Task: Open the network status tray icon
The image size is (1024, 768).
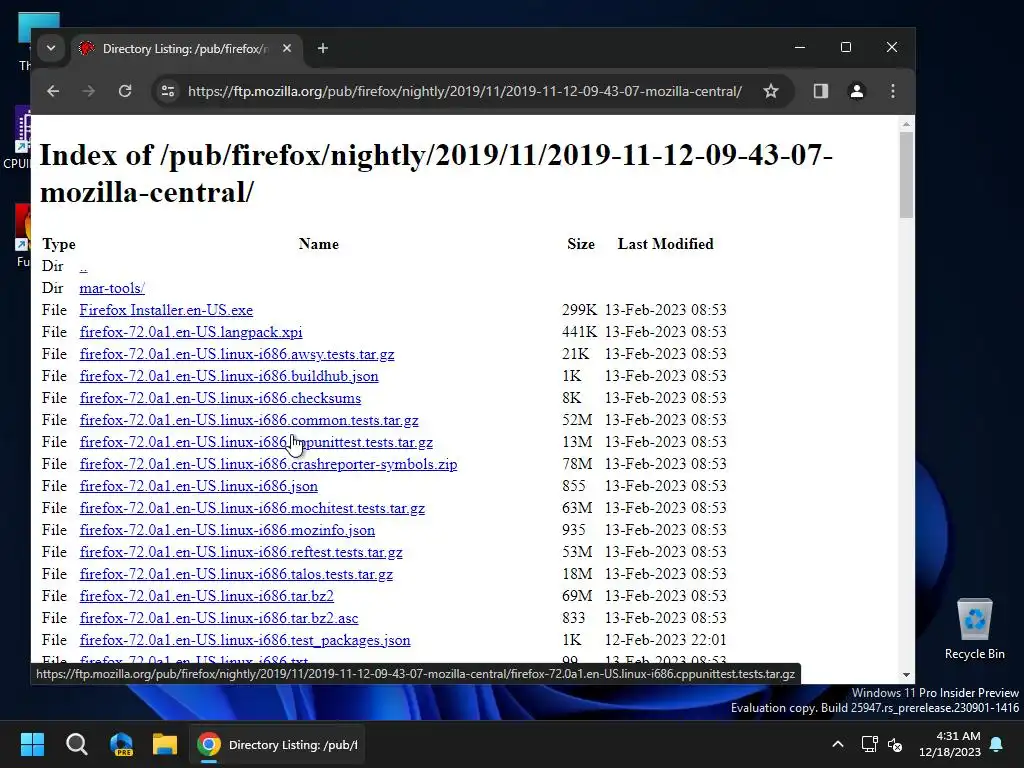Action: coord(869,744)
